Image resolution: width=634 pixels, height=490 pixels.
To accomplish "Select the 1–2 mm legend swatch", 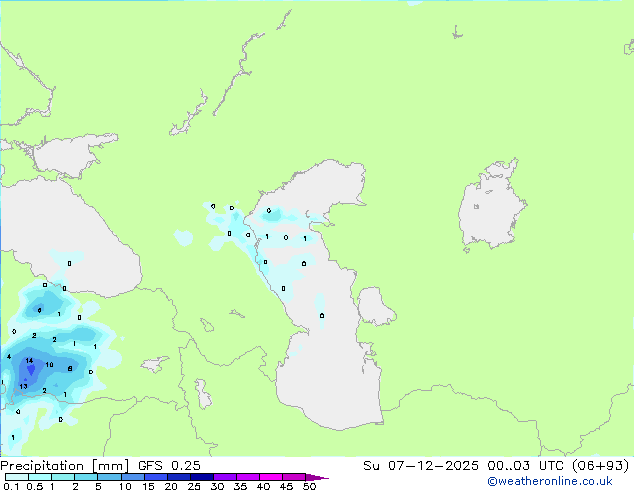I will click(63, 477).
